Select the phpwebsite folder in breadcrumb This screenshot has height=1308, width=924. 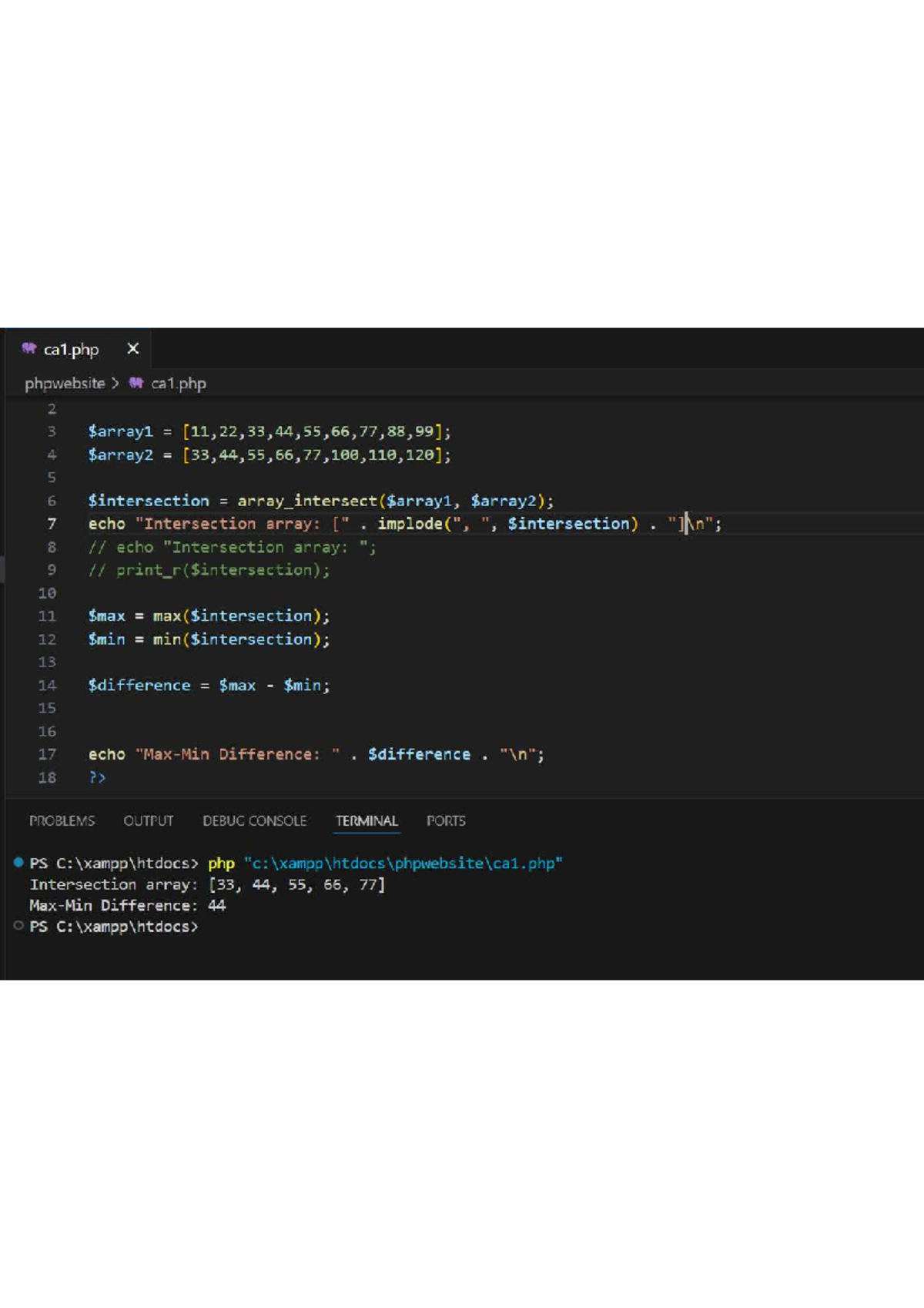[x=65, y=383]
